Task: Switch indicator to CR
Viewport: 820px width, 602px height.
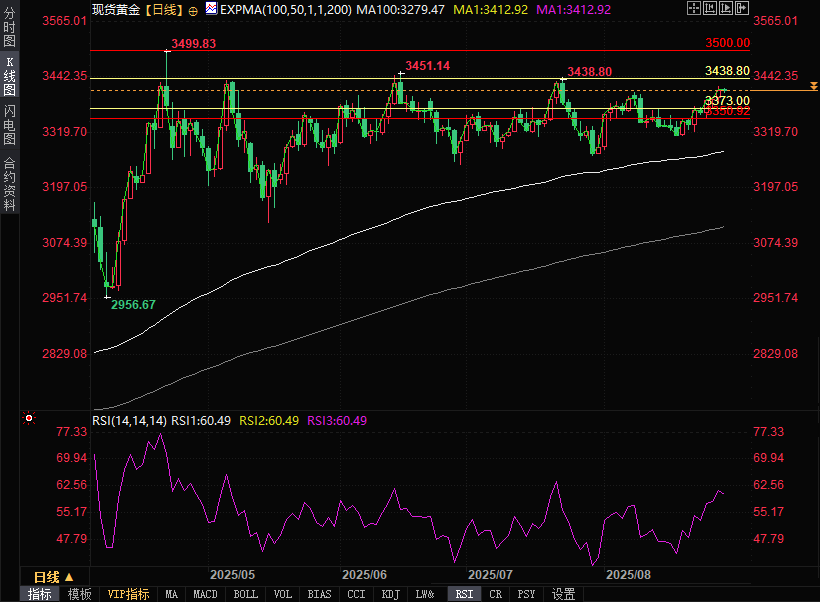Action: tap(496, 594)
